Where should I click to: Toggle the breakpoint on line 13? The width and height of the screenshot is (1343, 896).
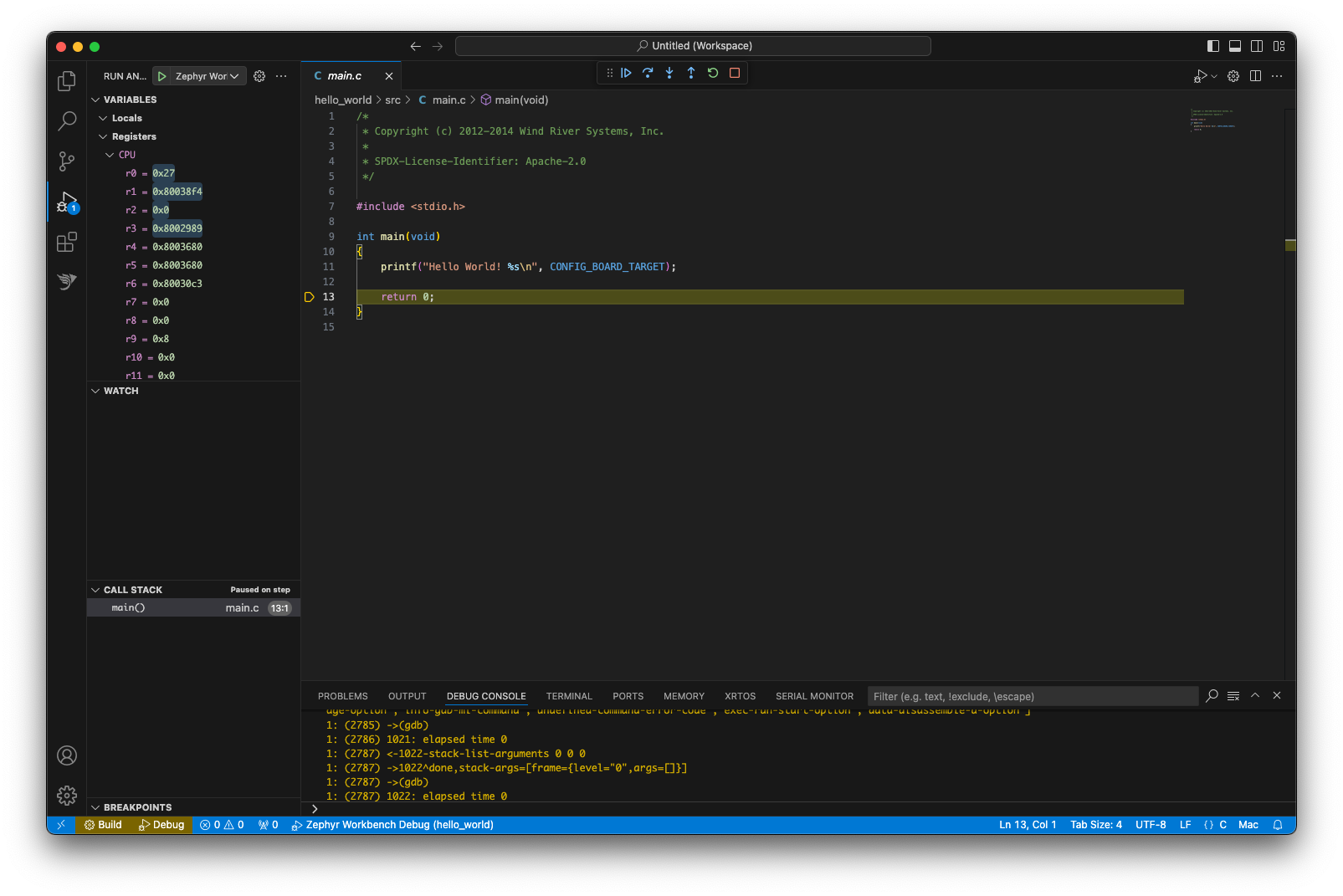pos(309,296)
